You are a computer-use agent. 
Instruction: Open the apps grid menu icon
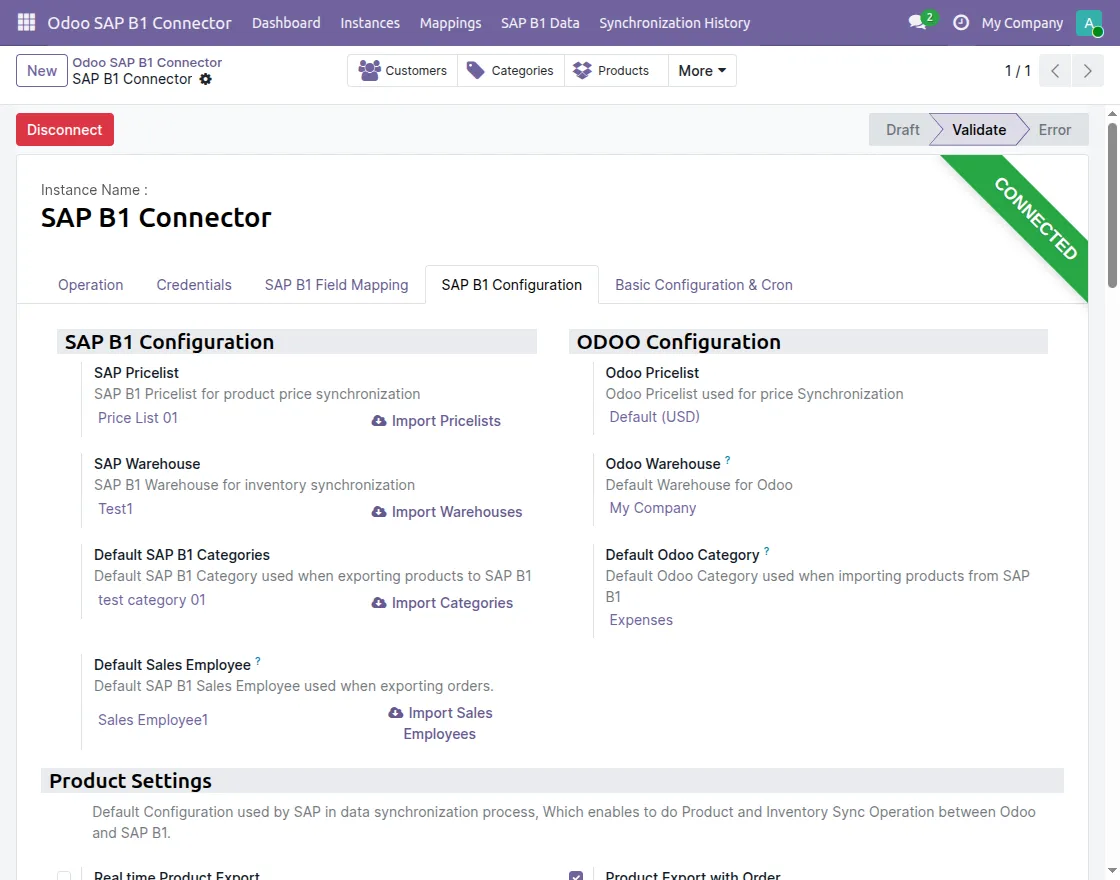(x=26, y=22)
